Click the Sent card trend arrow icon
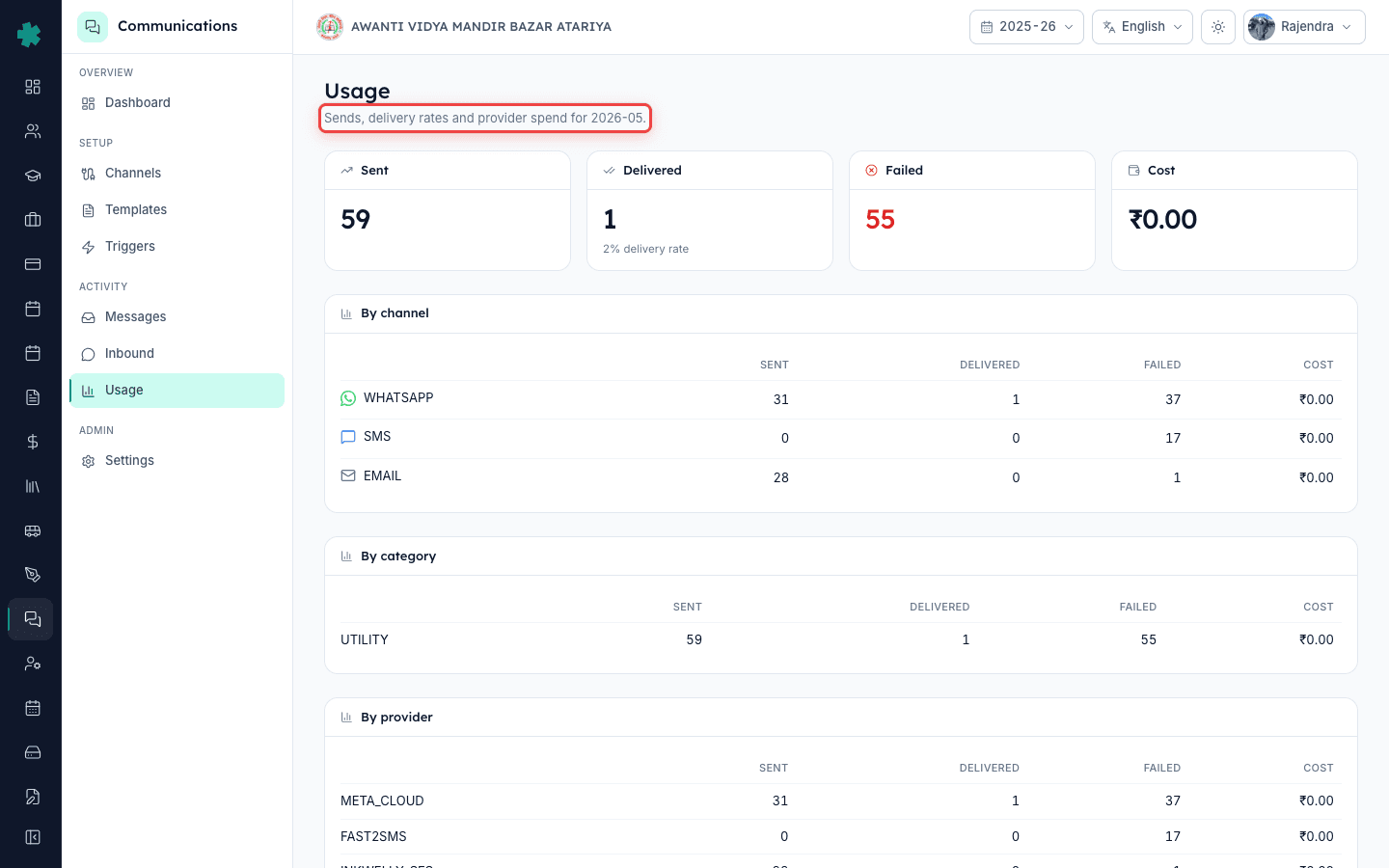Viewport: 1389px width, 868px height. click(347, 171)
